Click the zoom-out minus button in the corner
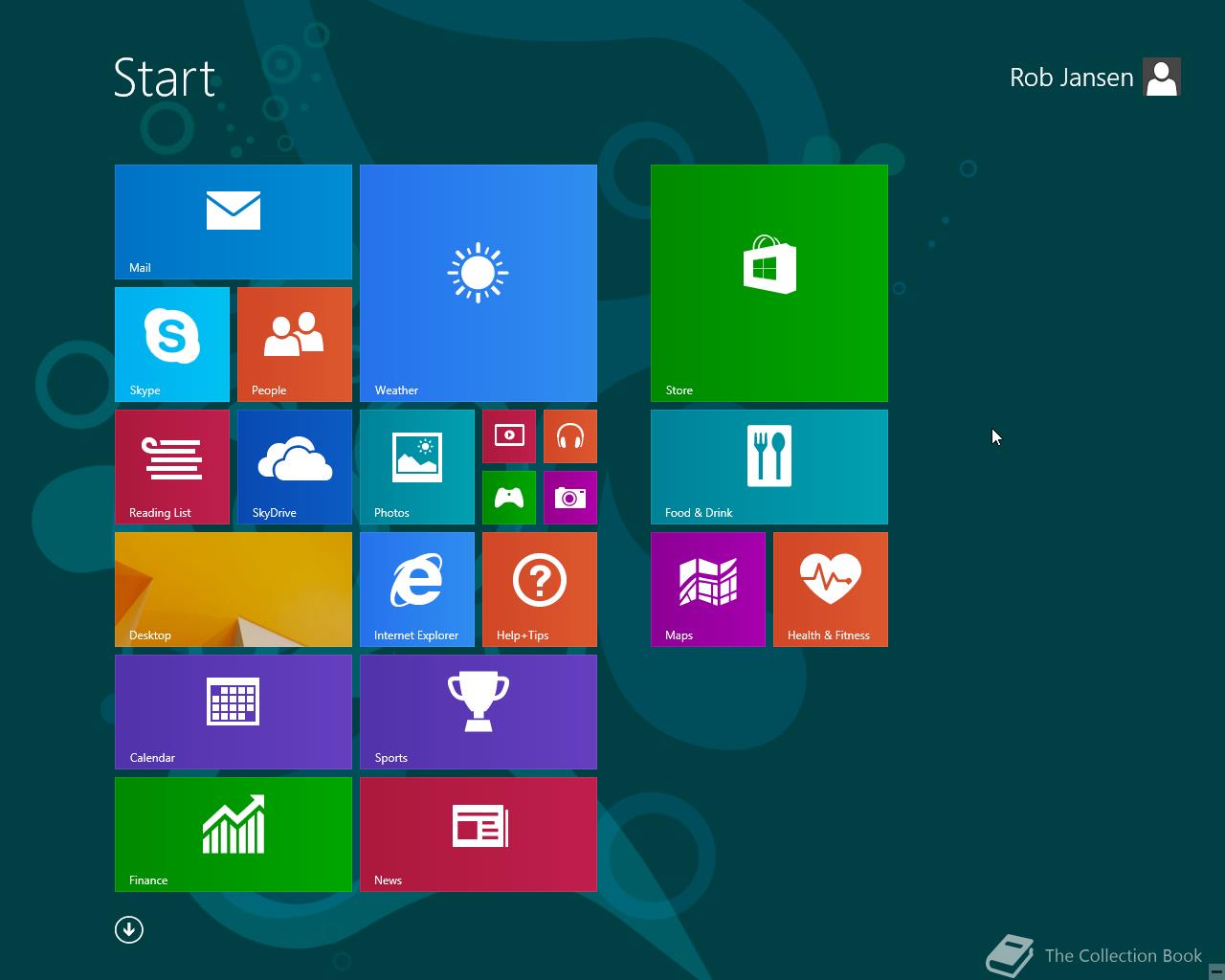 (1216, 970)
